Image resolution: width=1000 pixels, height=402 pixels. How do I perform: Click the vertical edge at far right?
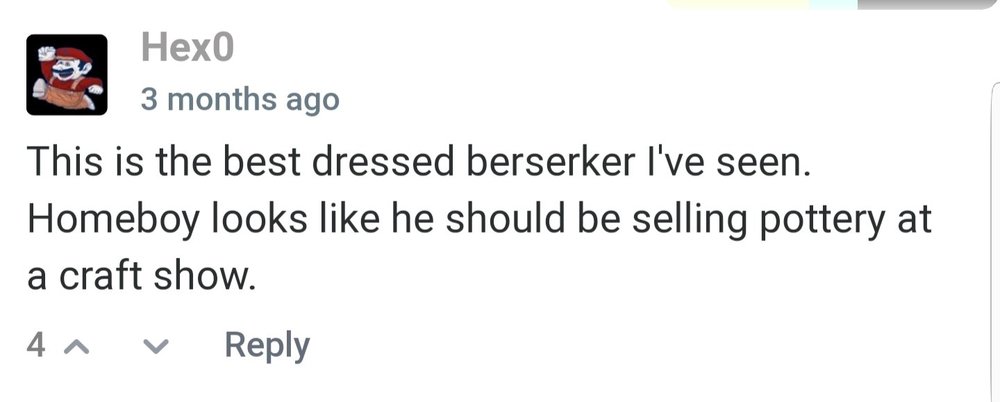click(994, 200)
